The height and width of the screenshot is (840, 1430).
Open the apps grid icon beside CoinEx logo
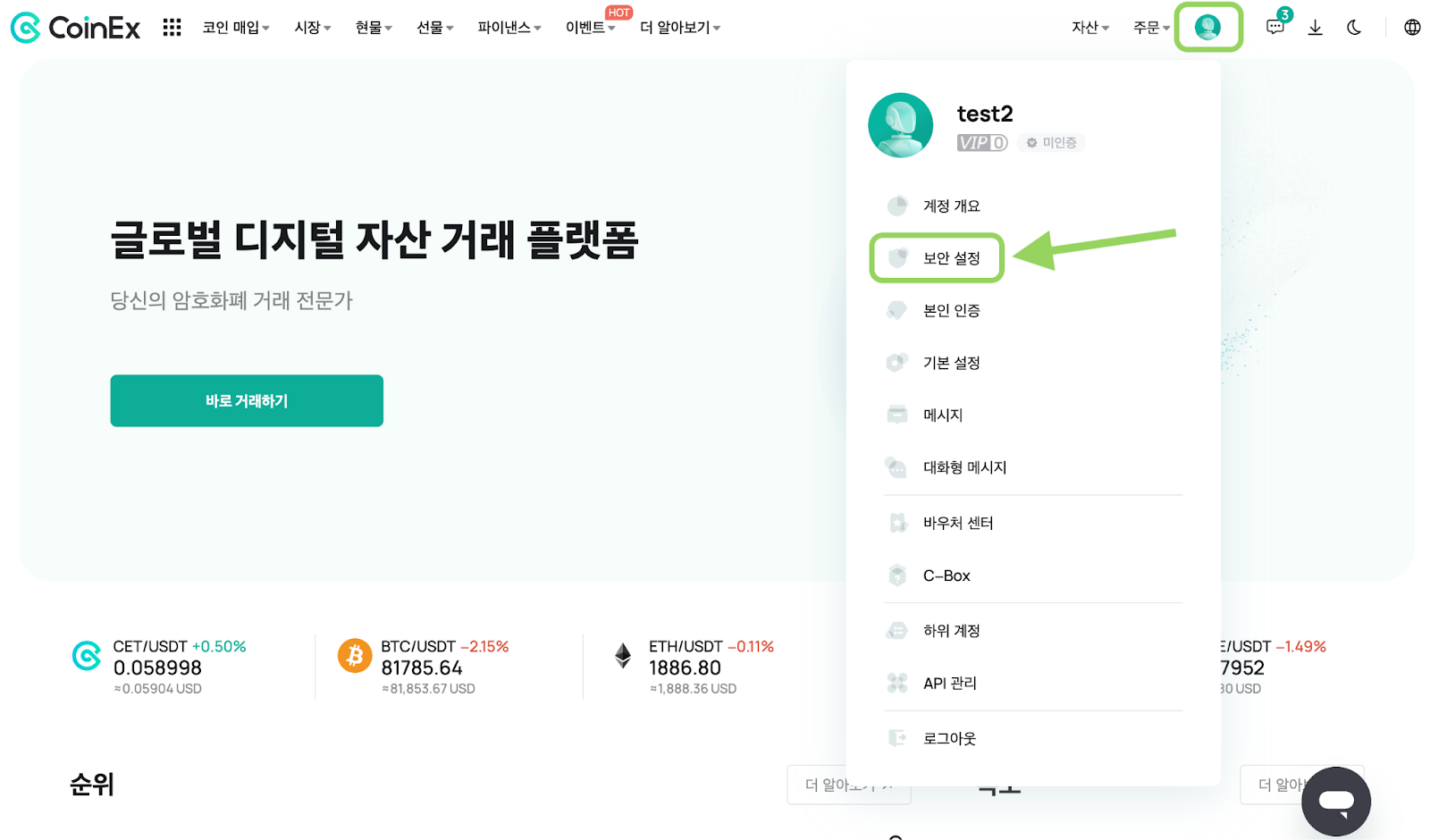pyautogui.click(x=172, y=28)
